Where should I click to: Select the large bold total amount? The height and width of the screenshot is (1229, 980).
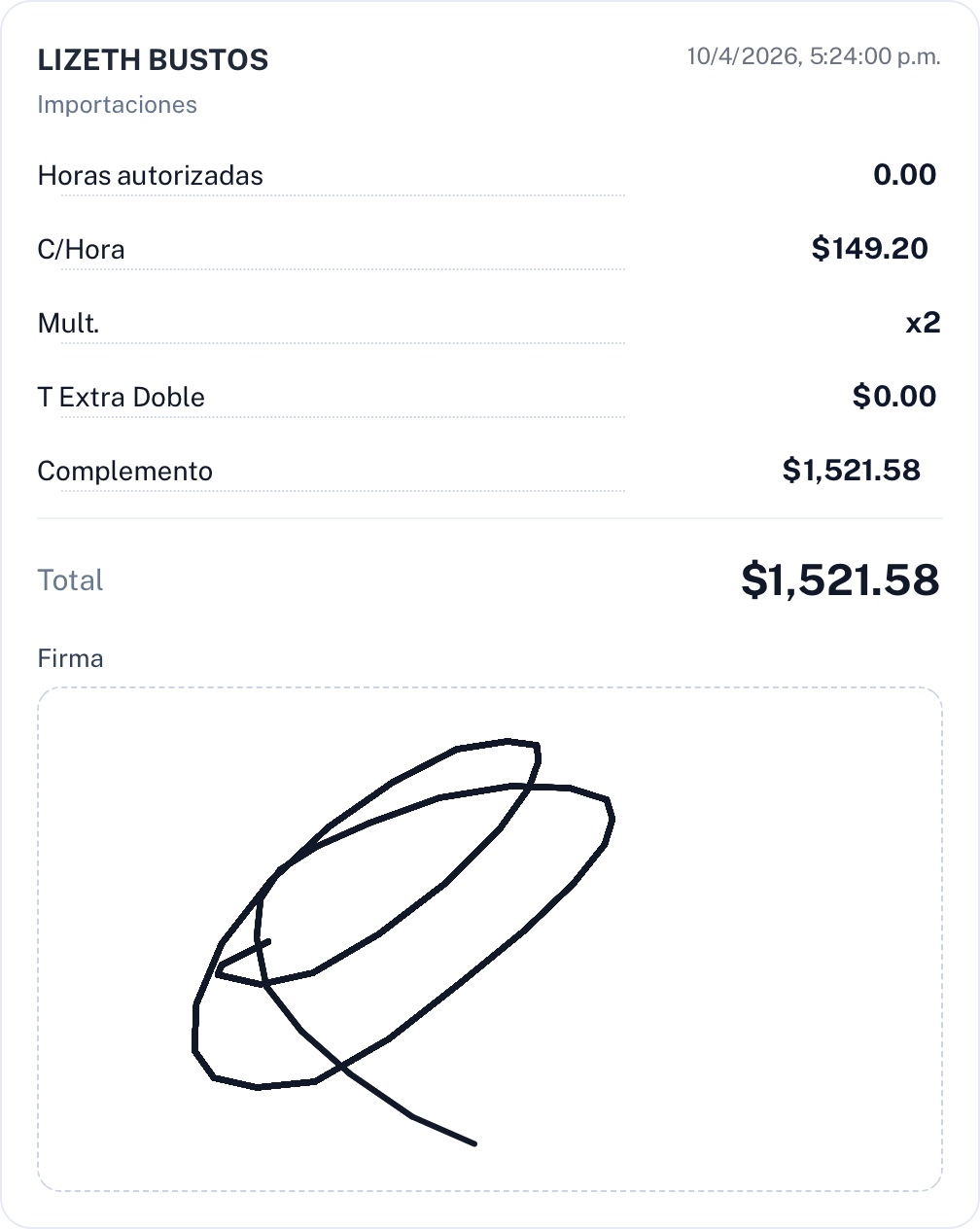[840, 580]
